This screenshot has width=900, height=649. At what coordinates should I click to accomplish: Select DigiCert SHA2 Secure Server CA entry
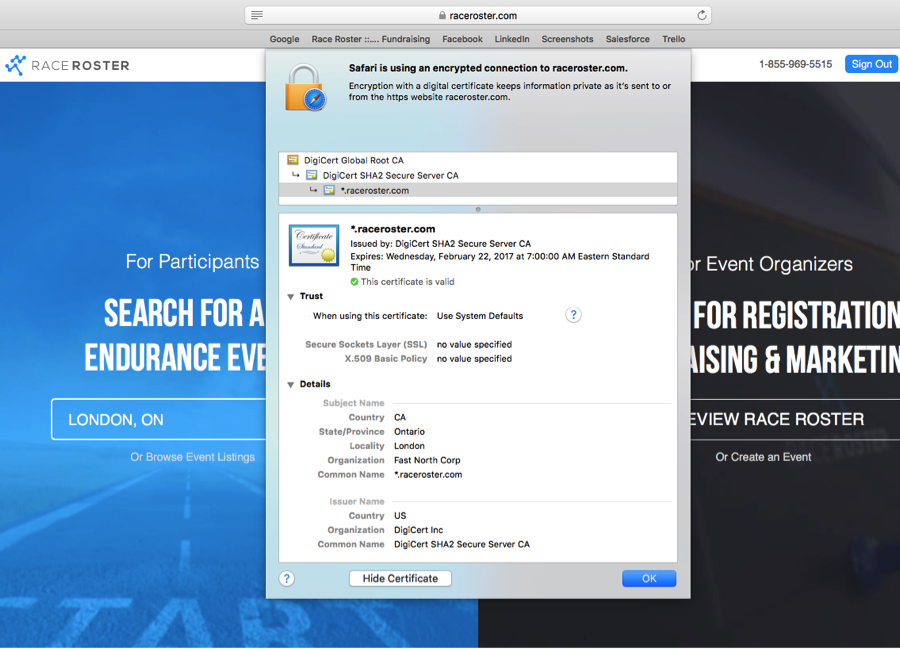(x=390, y=175)
